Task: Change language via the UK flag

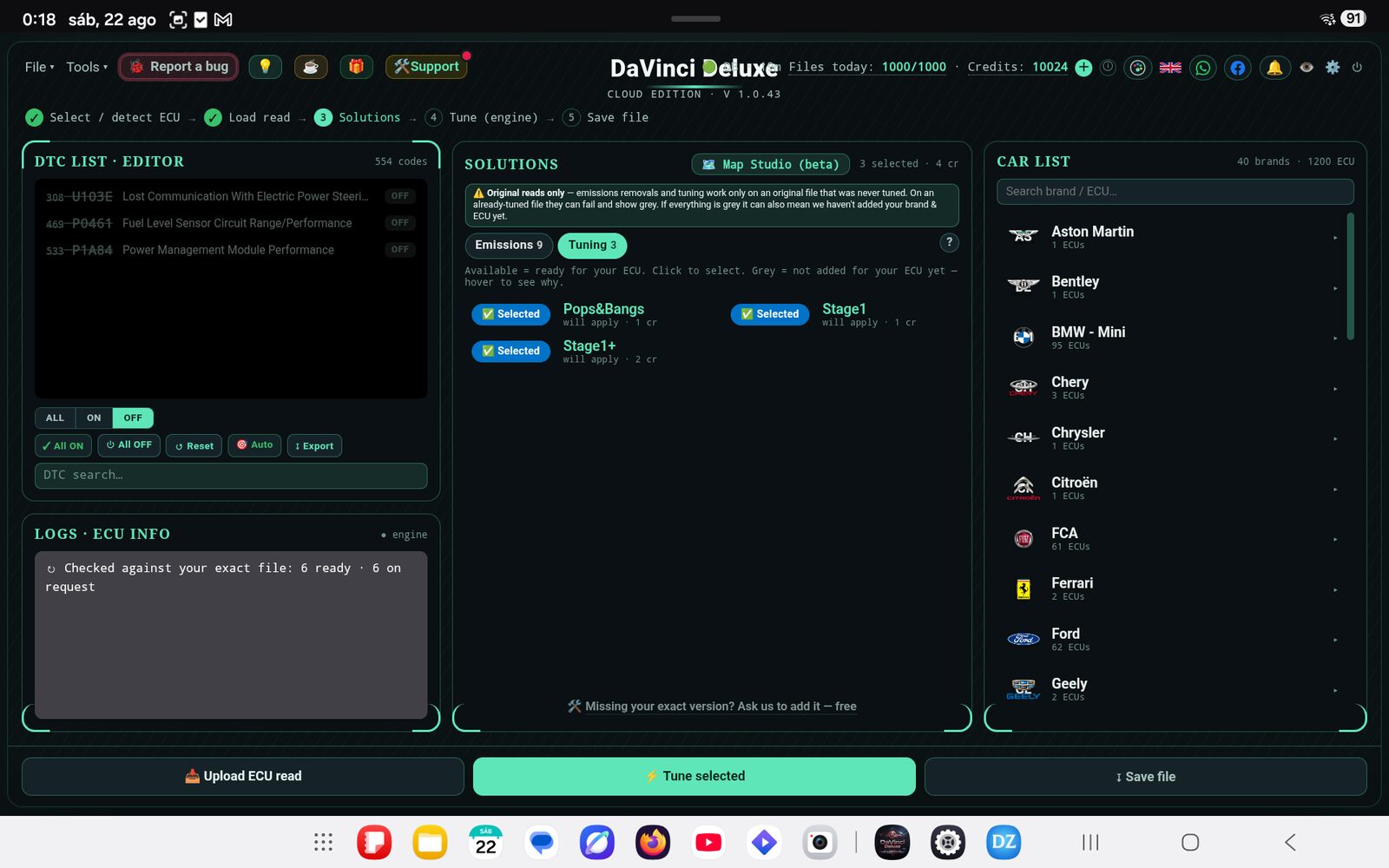Action: click(1170, 68)
